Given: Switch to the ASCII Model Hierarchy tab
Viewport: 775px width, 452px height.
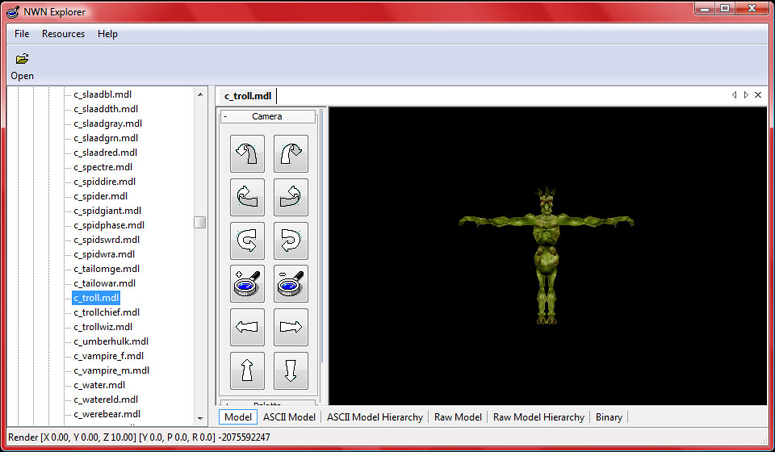Looking at the screenshot, I should tap(375, 417).
